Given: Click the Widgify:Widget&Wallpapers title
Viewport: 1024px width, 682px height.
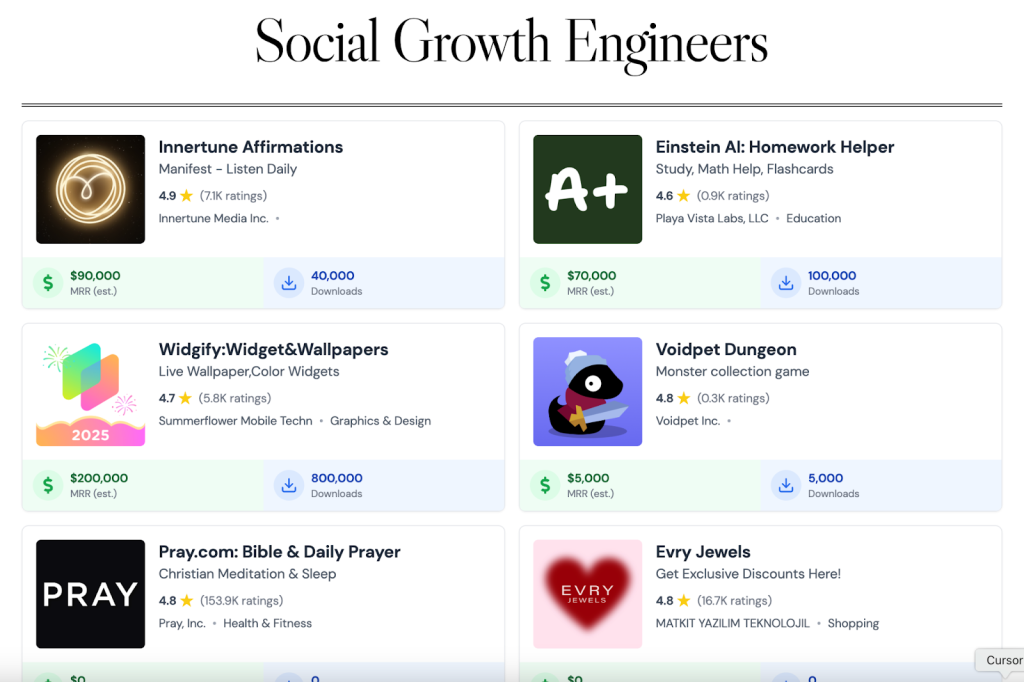Looking at the screenshot, I should [x=273, y=349].
